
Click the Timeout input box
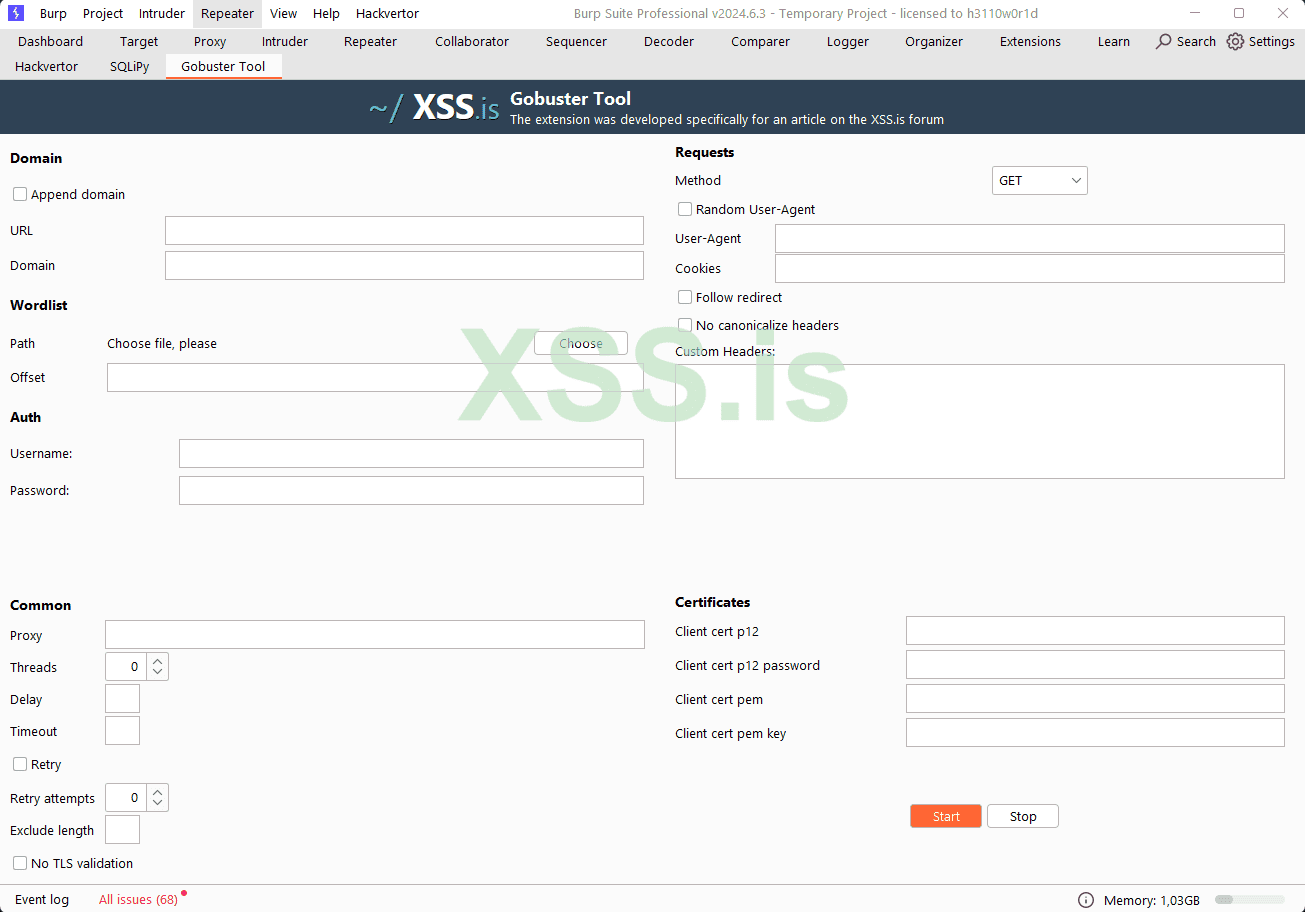click(x=122, y=731)
